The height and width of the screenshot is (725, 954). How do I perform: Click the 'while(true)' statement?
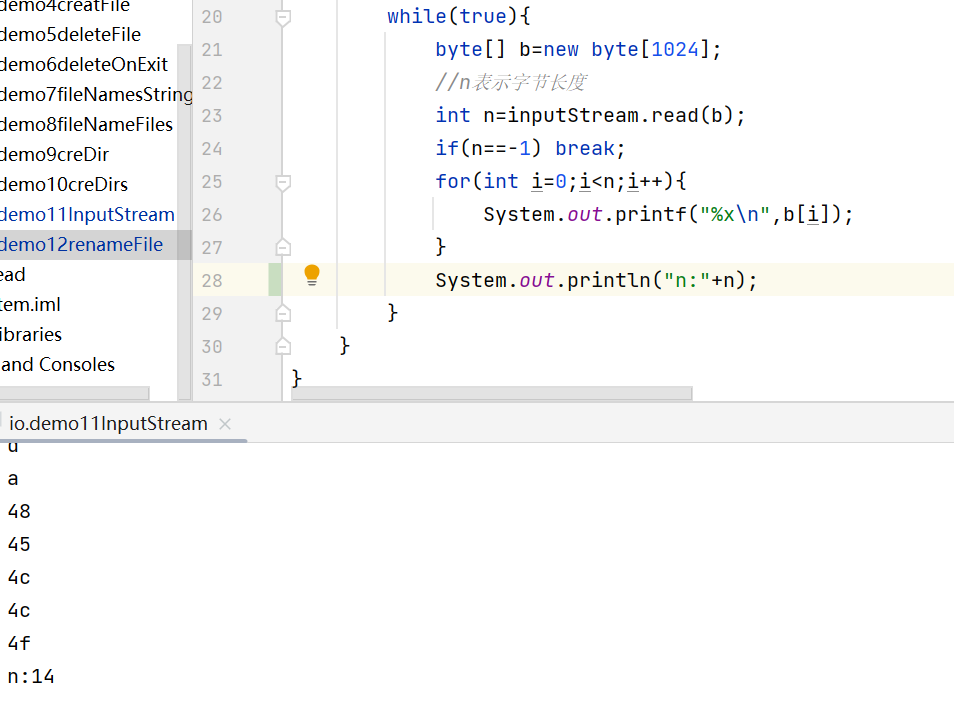coord(453,16)
